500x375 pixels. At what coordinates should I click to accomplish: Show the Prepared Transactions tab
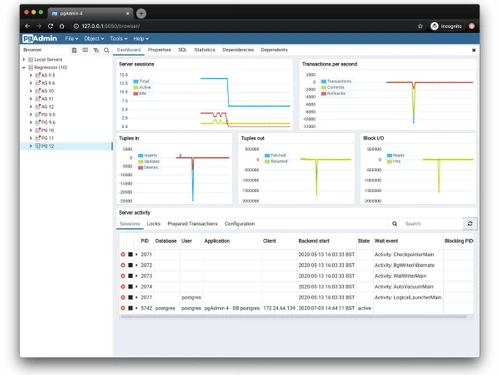tap(192, 224)
